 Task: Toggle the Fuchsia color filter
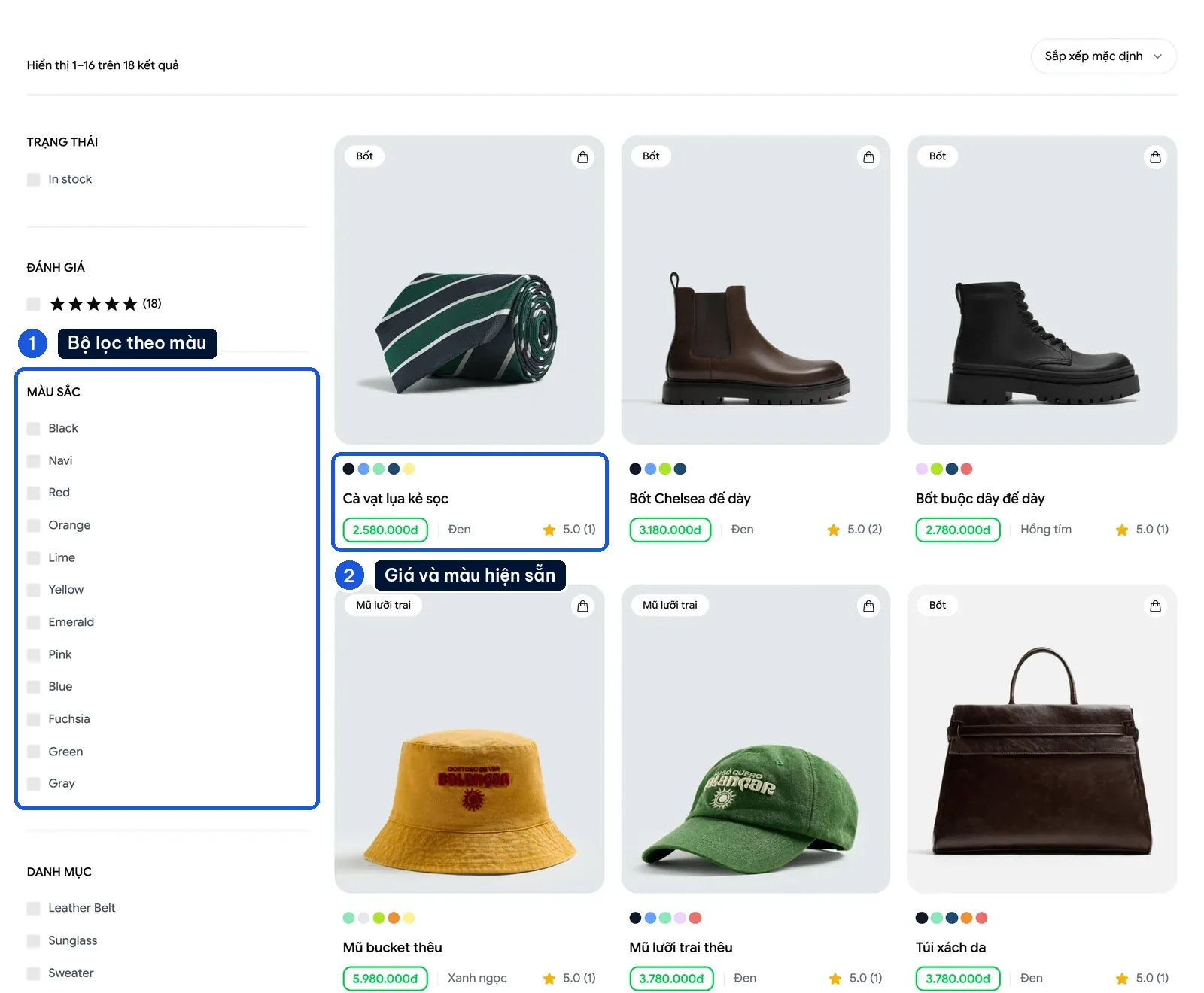(34, 719)
